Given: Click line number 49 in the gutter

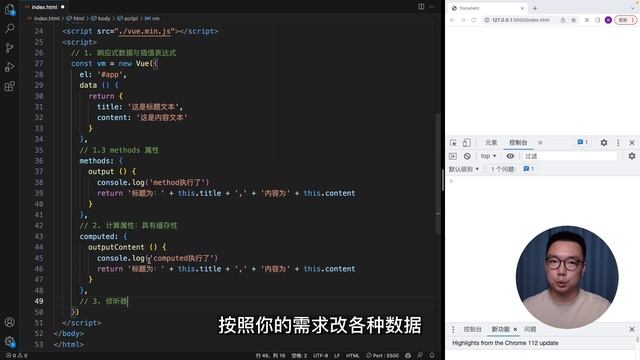Looking at the screenshot, I should tap(39, 301).
